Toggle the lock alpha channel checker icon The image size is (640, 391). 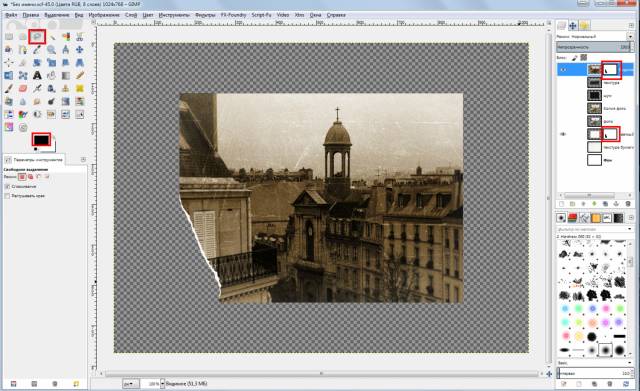584,58
